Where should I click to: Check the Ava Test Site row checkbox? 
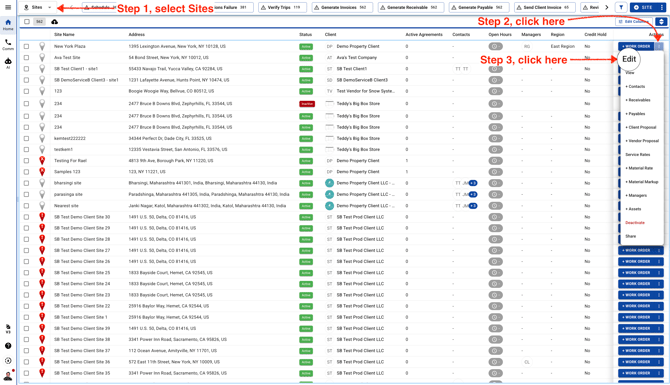[26, 57]
